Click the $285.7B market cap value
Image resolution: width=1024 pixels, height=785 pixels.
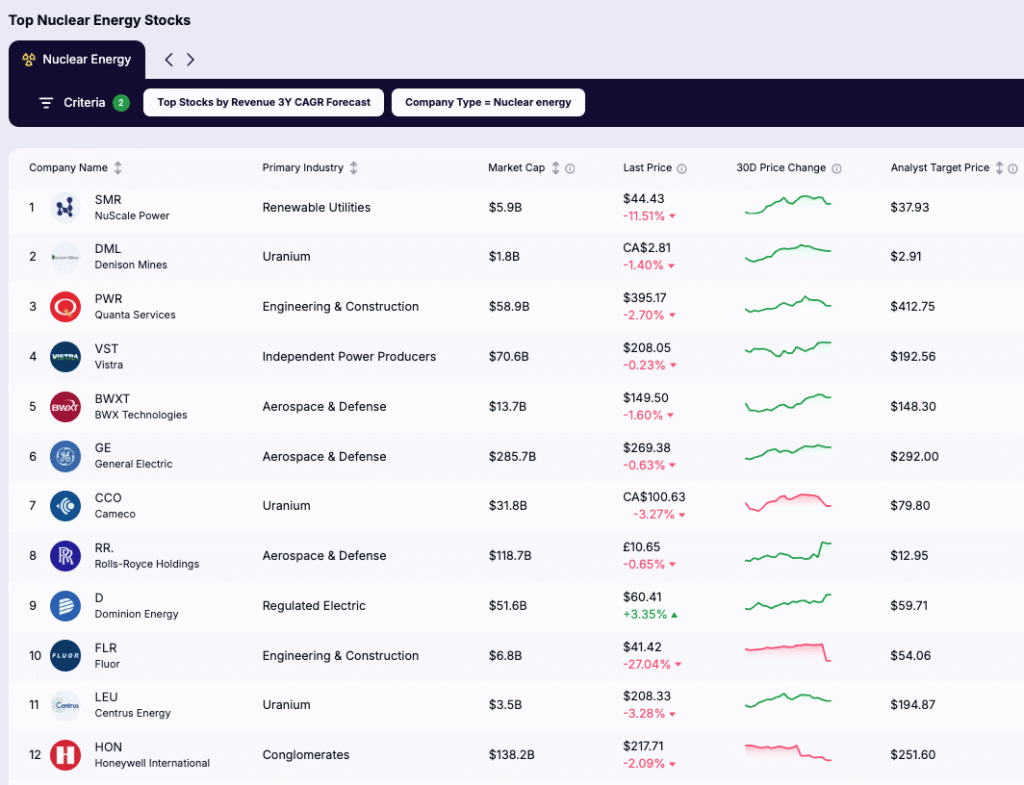tap(513, 457)
